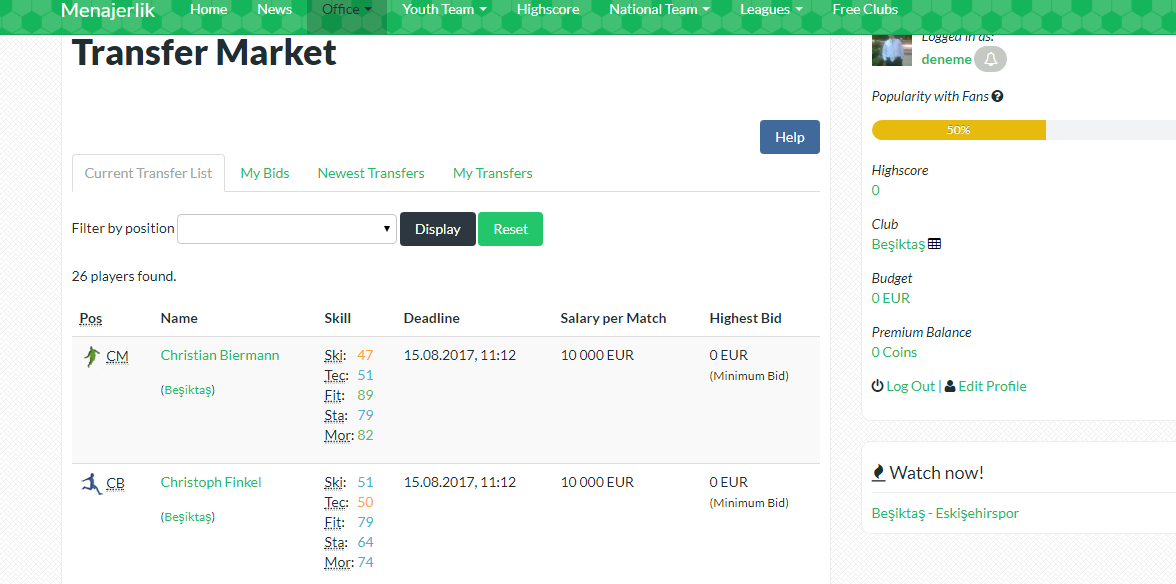Open the Filter by position dropdown
Image resolution: width=1176 pixels, height=584 pixels.
[286, 229]
